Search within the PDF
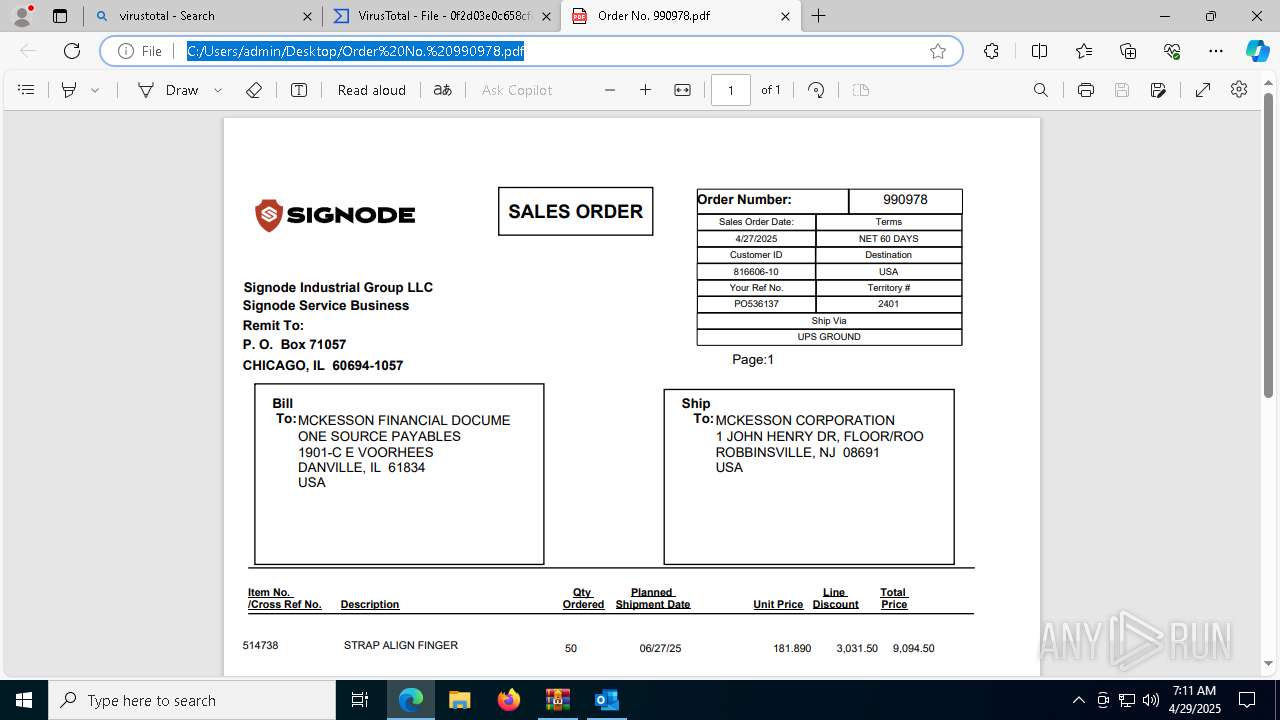The width and height of the screenshot is (1280, 720). [x=1041, y=90]
